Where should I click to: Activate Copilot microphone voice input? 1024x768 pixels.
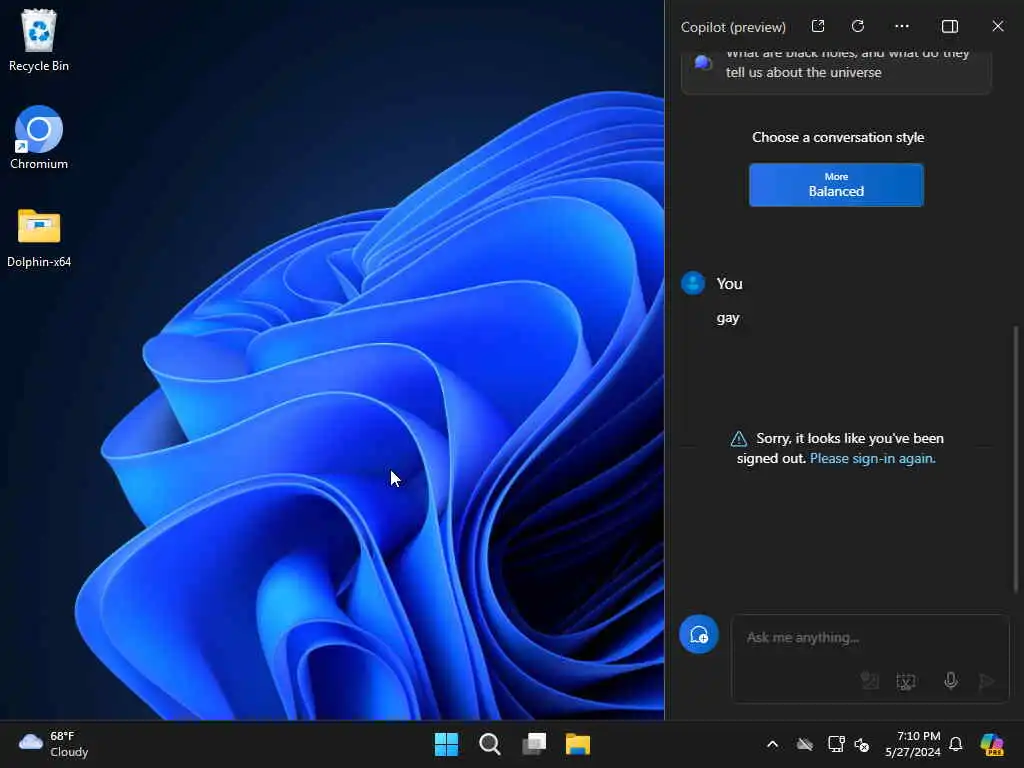951,680
